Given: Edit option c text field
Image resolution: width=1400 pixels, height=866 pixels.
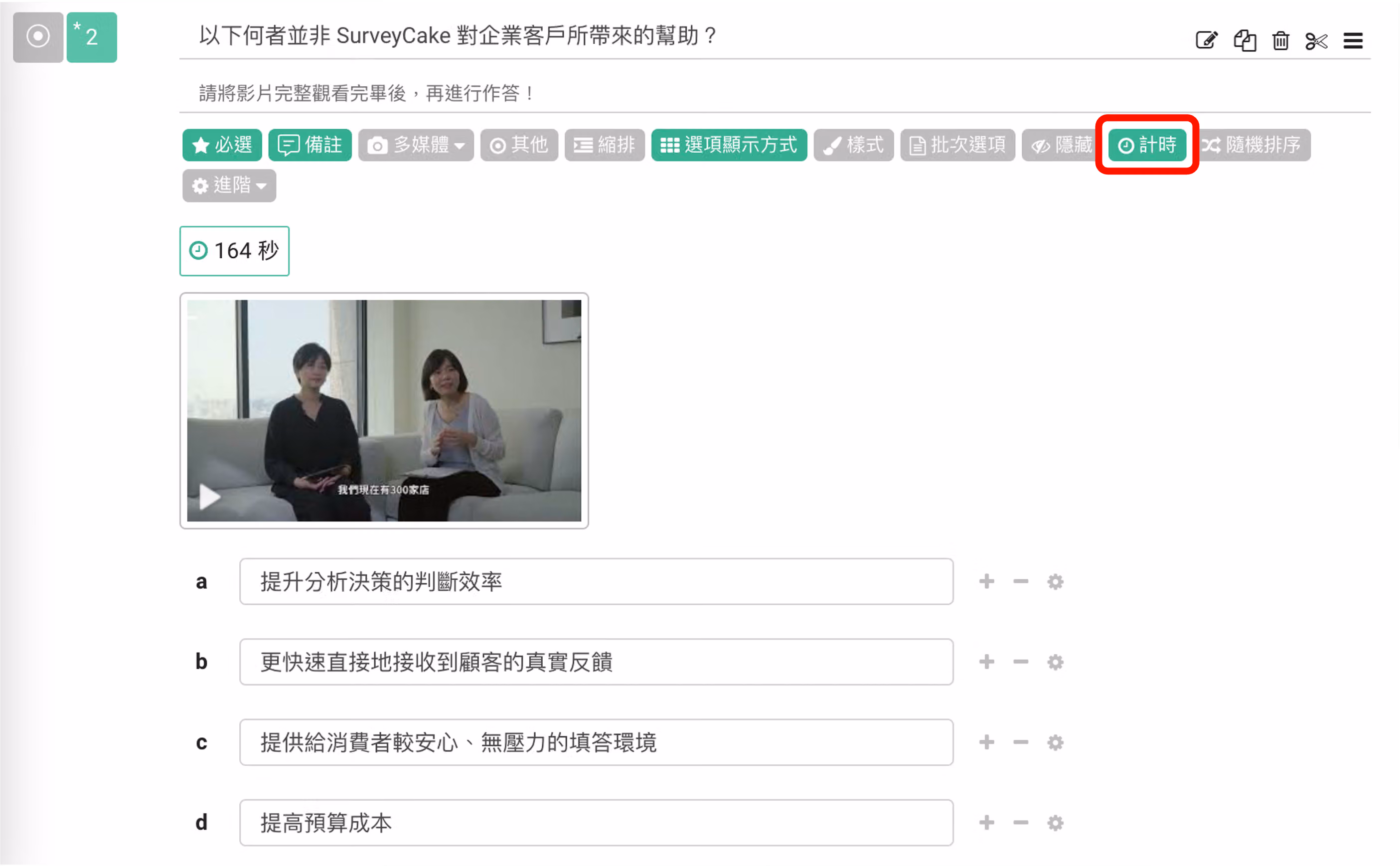Looking at the screenshot, I should pyautogui.click(x=596, y=742).
